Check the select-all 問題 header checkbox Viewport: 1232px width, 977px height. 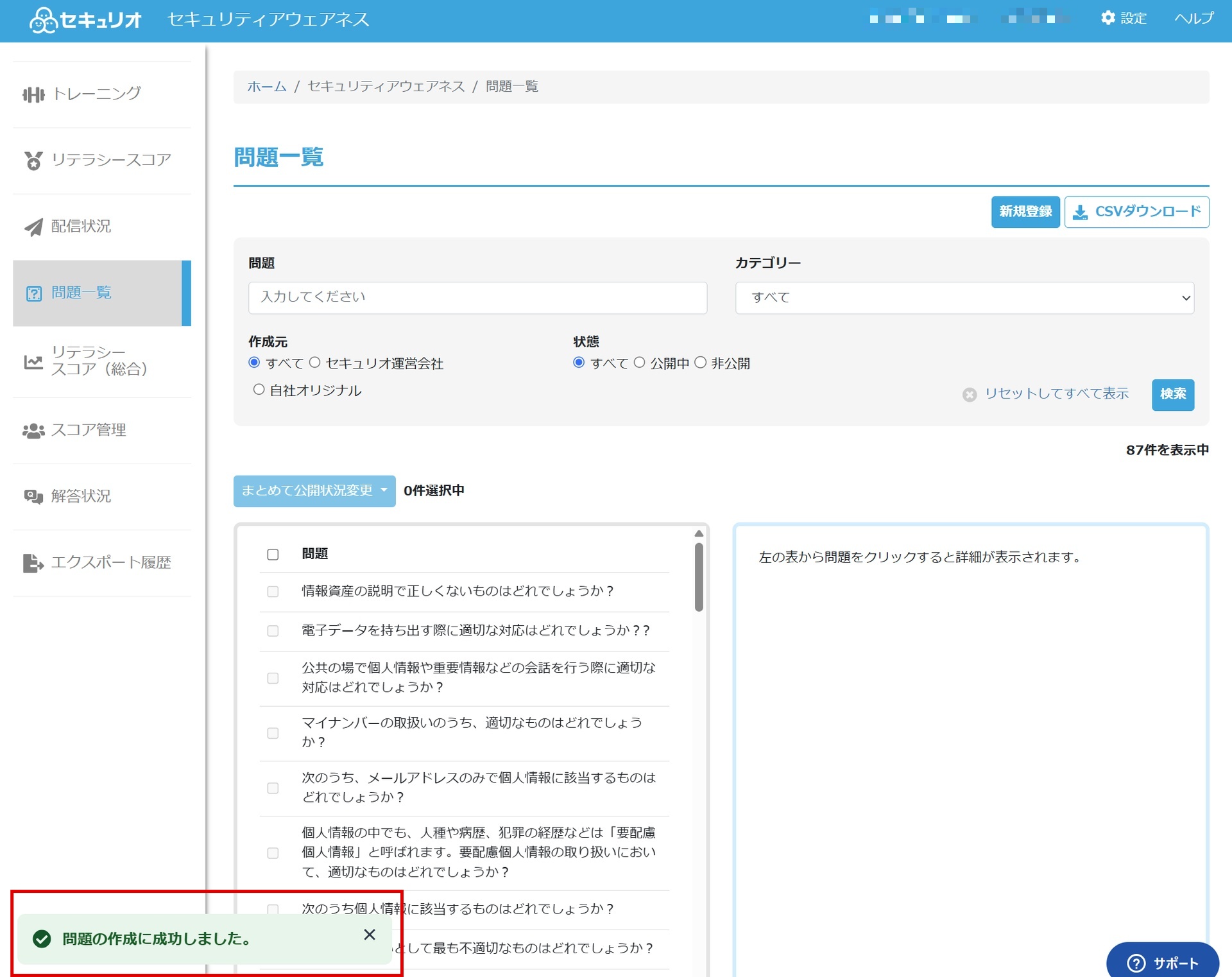[273, 555]
